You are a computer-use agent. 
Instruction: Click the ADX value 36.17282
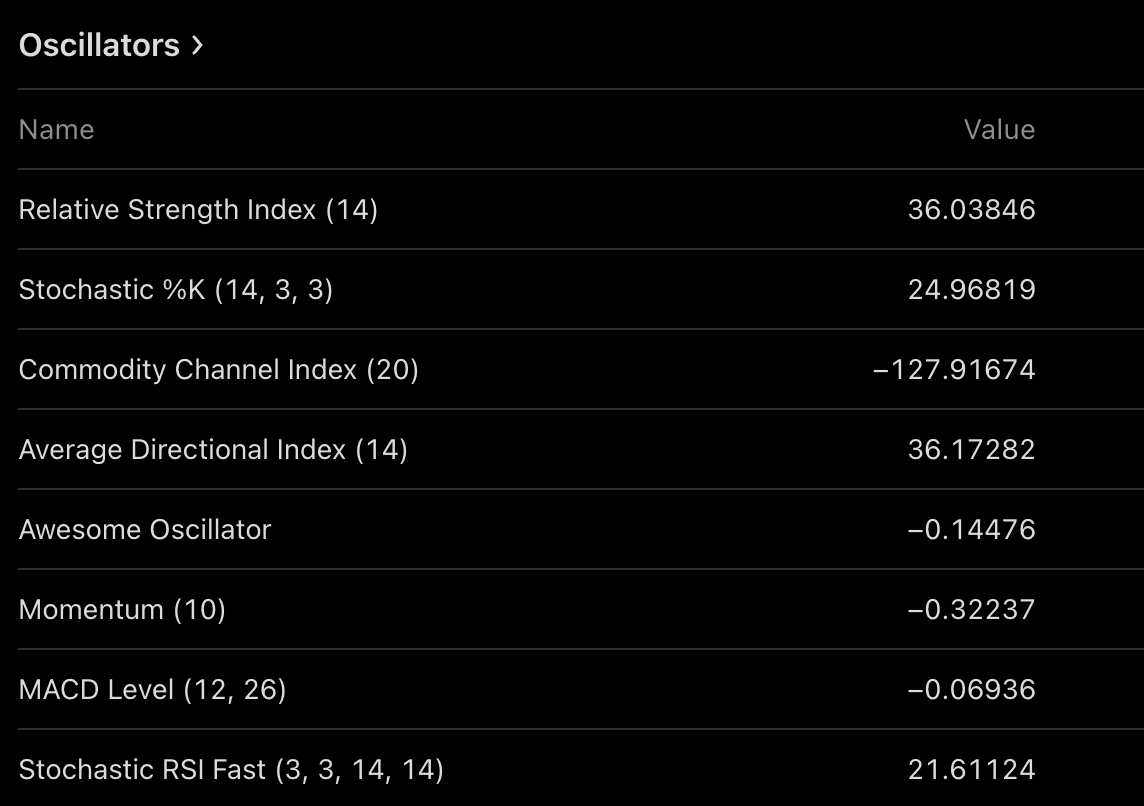(971, 449)
